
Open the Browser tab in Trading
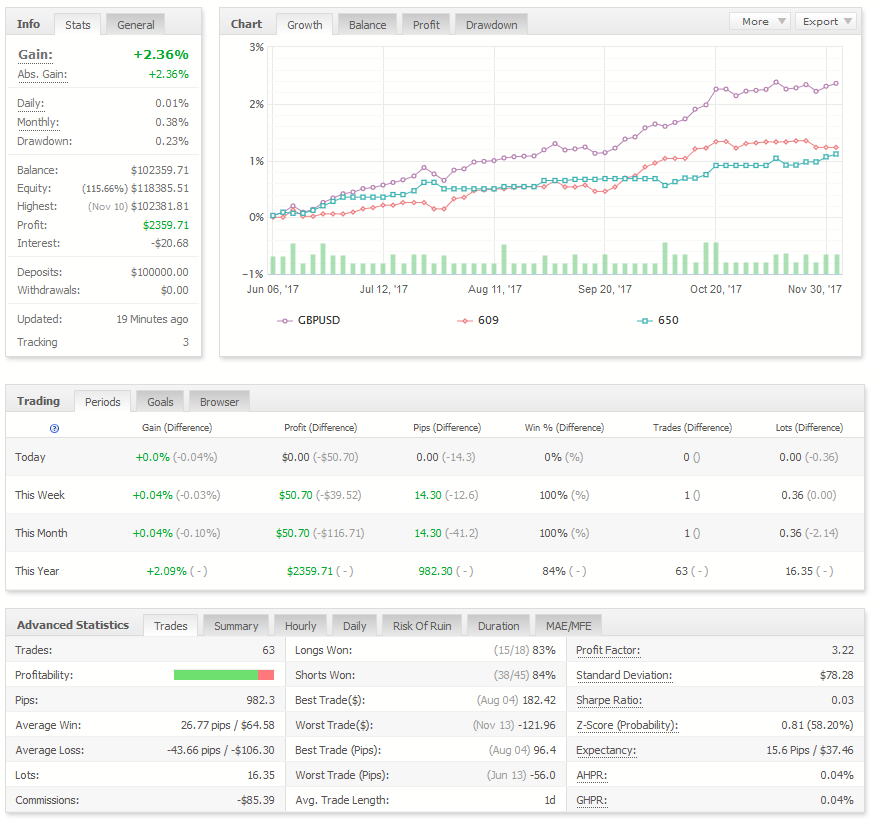(x=219, y=402)
